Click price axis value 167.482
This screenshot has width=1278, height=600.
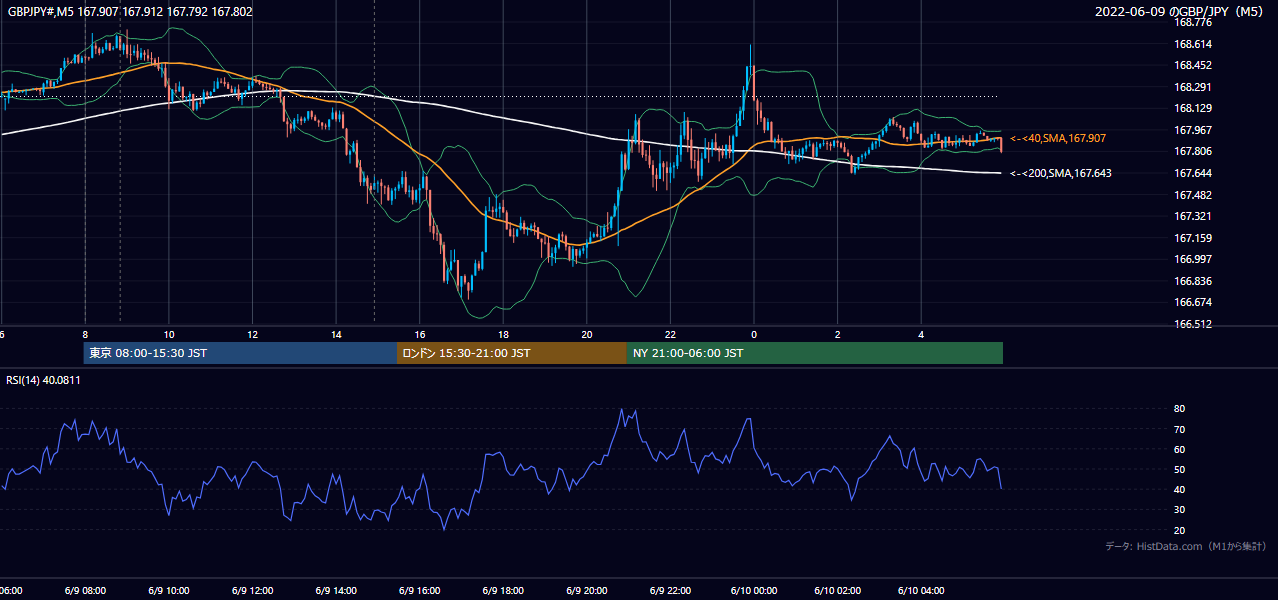[1193, 195]
